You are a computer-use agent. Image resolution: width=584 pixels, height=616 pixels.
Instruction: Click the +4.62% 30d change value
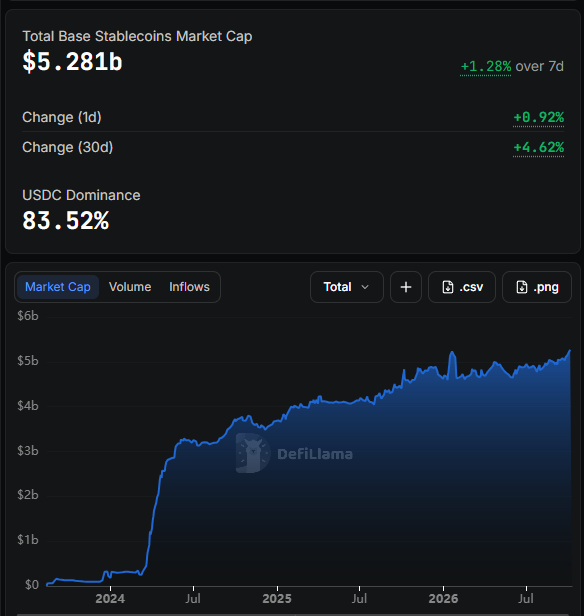coord(538,147)
